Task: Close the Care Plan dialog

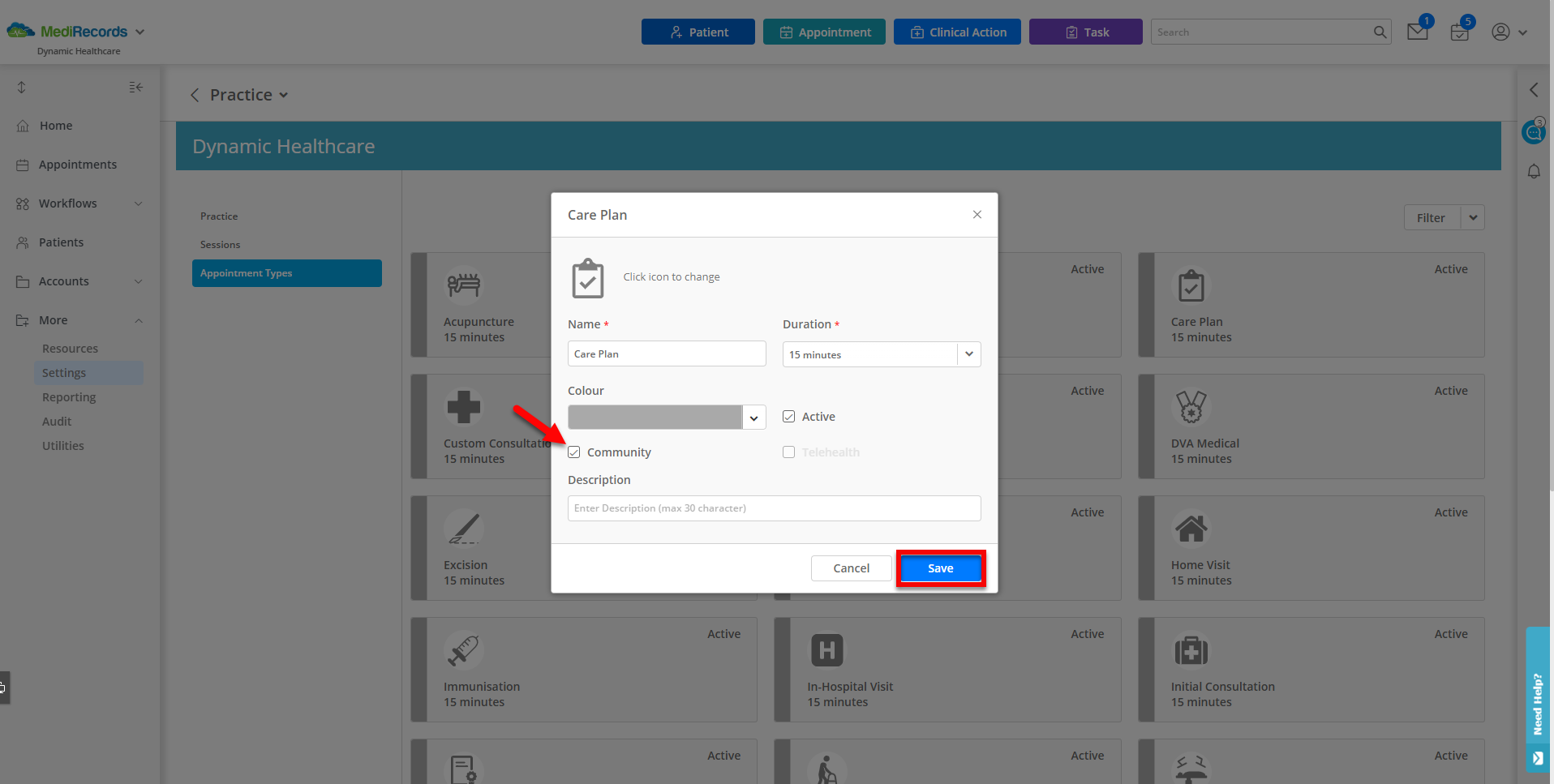Action: pos(977,214)
